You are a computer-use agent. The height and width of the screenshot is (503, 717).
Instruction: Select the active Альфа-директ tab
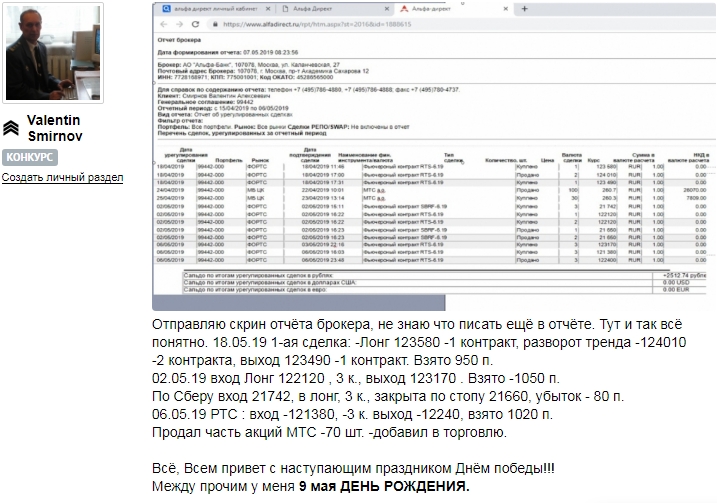(431, 9)
